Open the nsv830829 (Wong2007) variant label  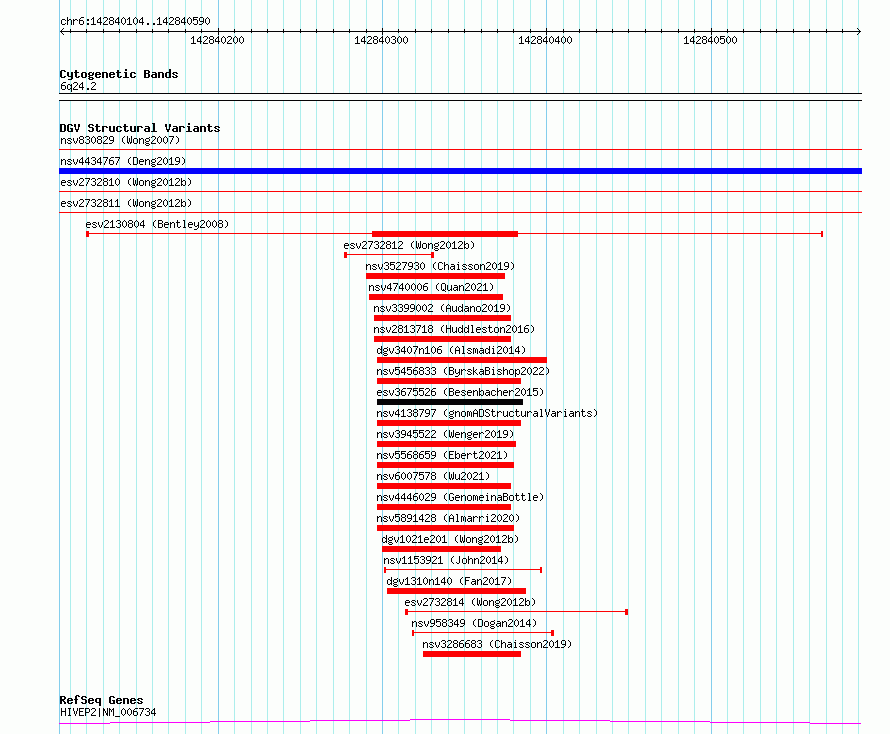(x=120, y=140)
